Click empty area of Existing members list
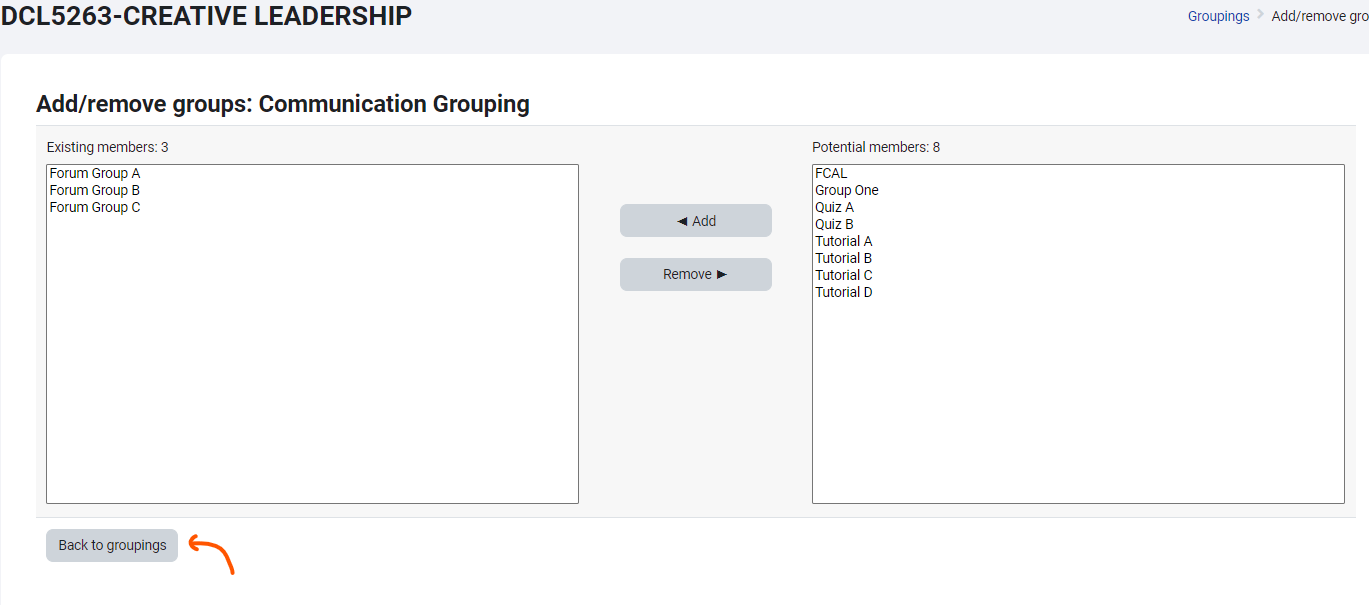 point(312,380)
